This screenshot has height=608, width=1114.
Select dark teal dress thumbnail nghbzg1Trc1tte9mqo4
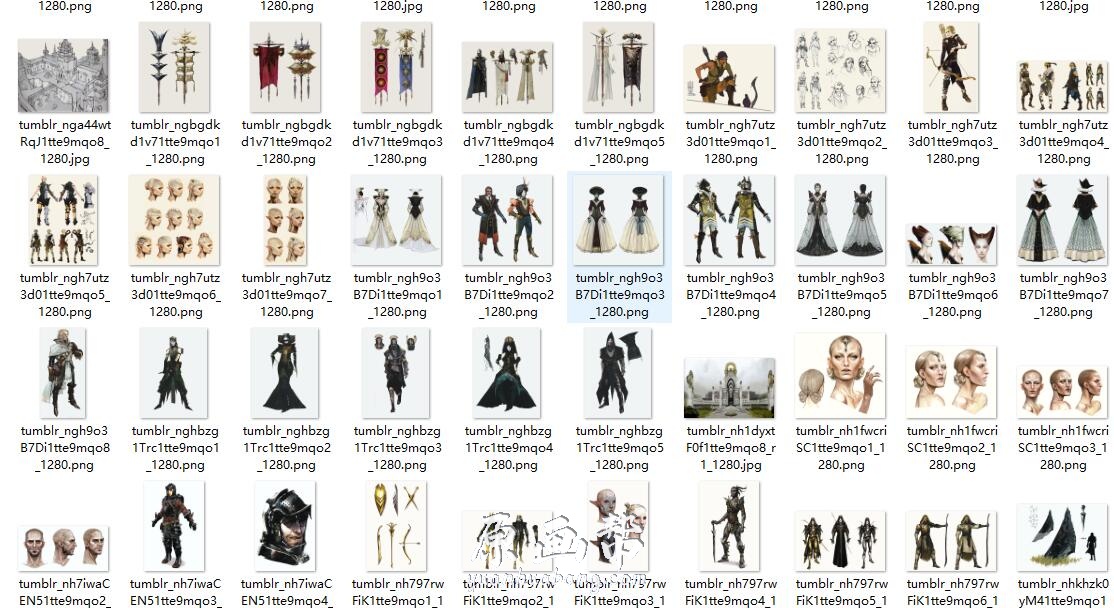click(x=508, y=373)
